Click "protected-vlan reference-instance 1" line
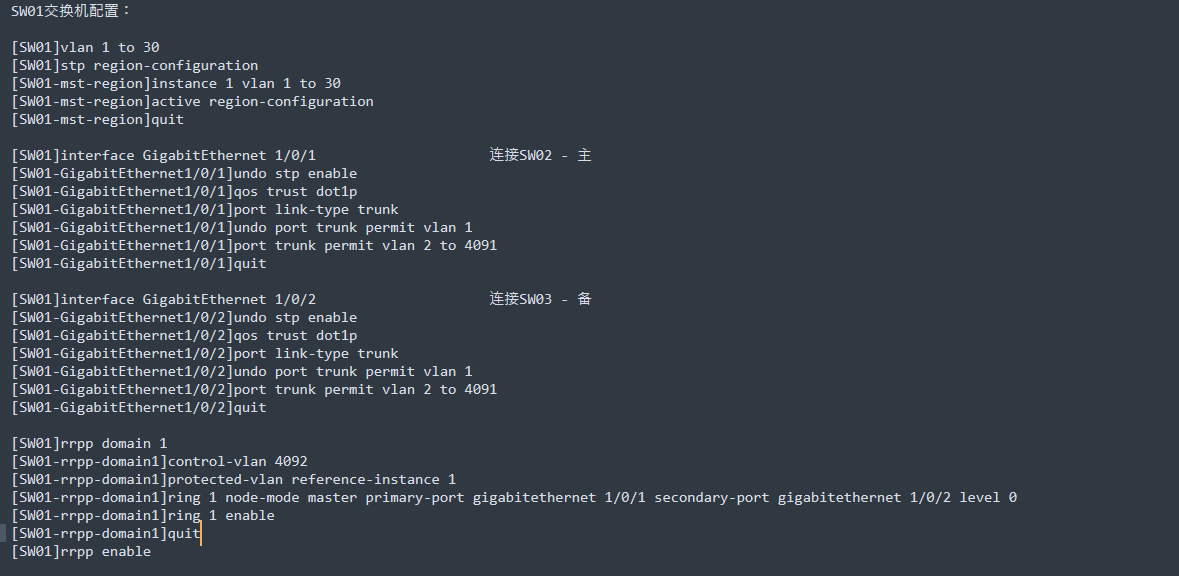Screen dimensions: 1179x576 311,479
